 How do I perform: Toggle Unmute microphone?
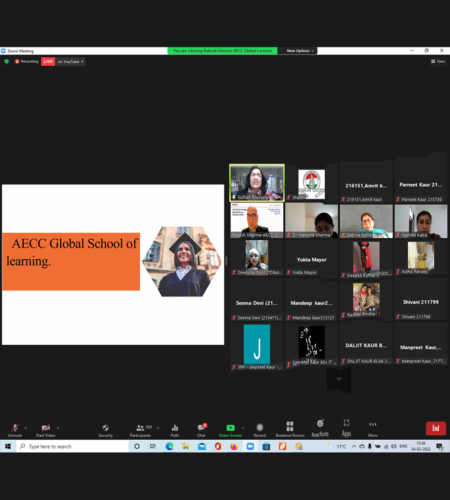15,430
